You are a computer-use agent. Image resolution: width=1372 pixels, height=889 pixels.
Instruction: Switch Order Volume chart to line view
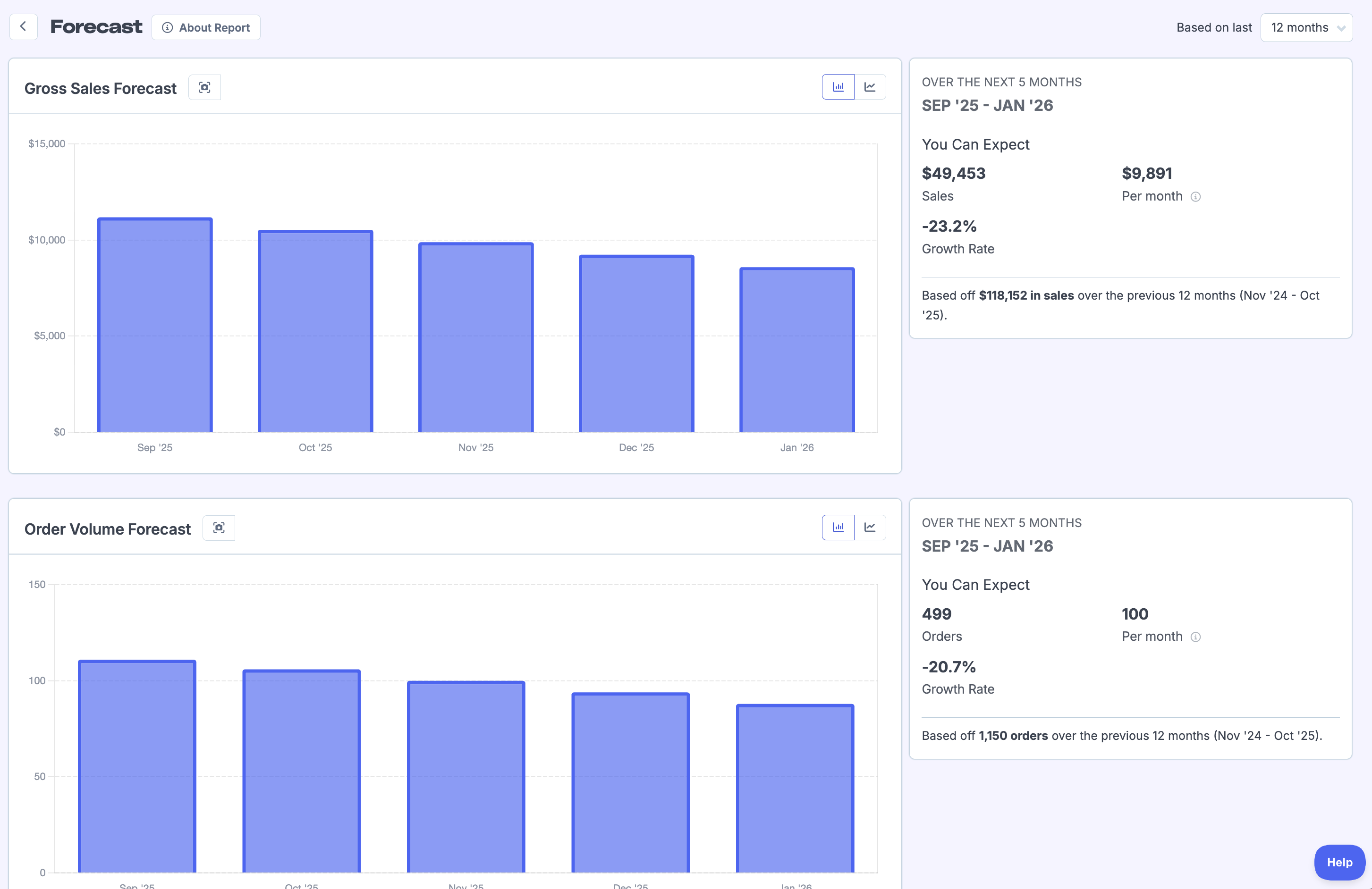(869, 527)
